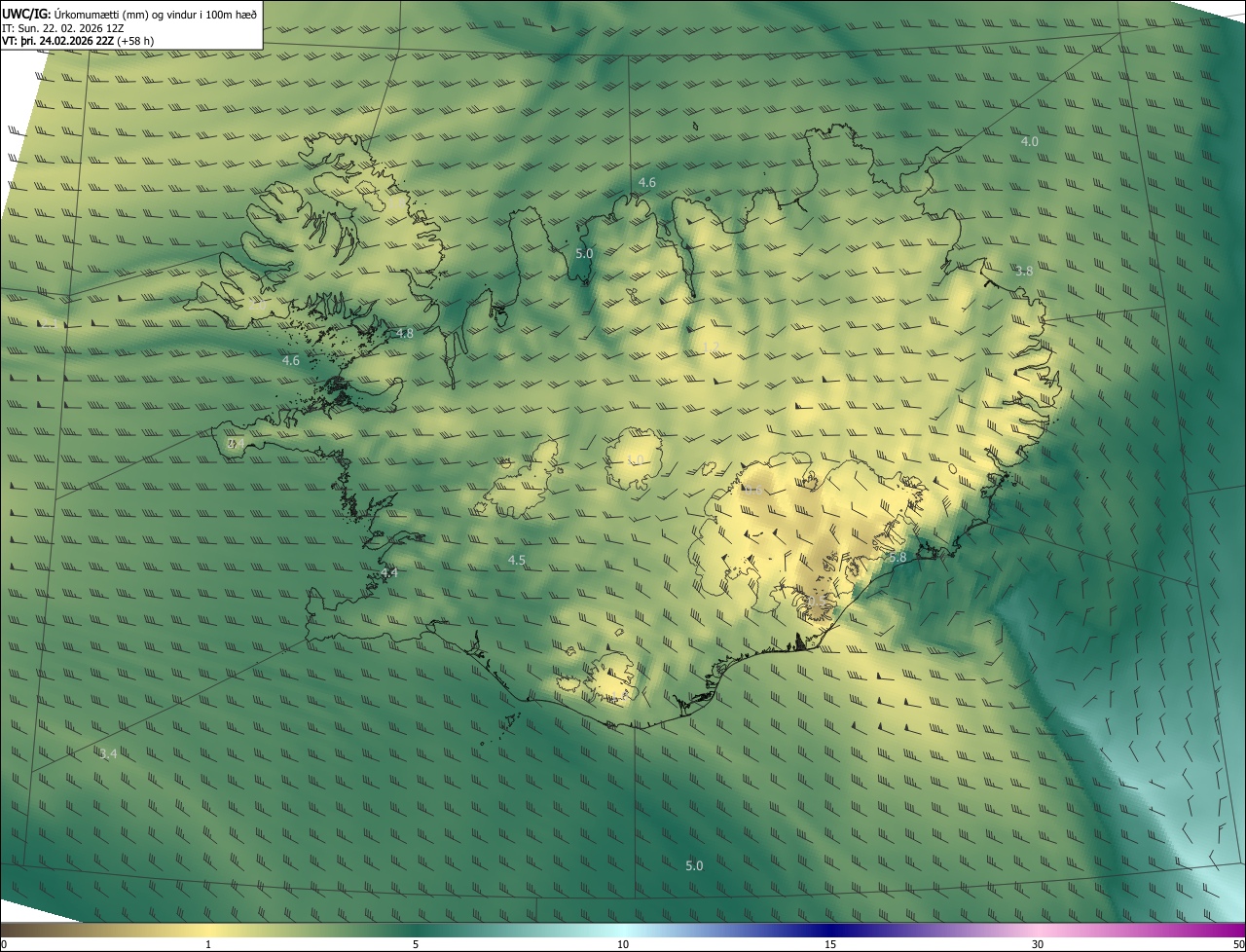Click the faint 0.6 value label

click(751, 491)
